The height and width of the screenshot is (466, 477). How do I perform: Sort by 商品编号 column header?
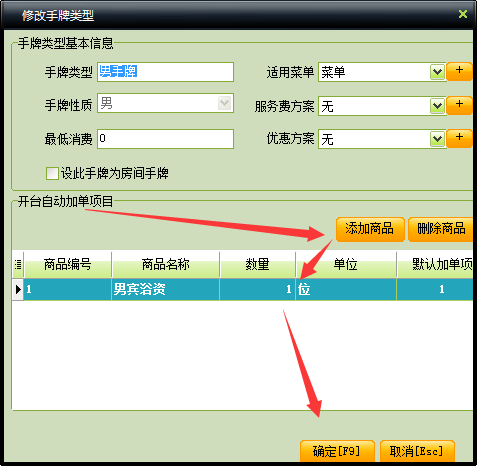point(68,265)
